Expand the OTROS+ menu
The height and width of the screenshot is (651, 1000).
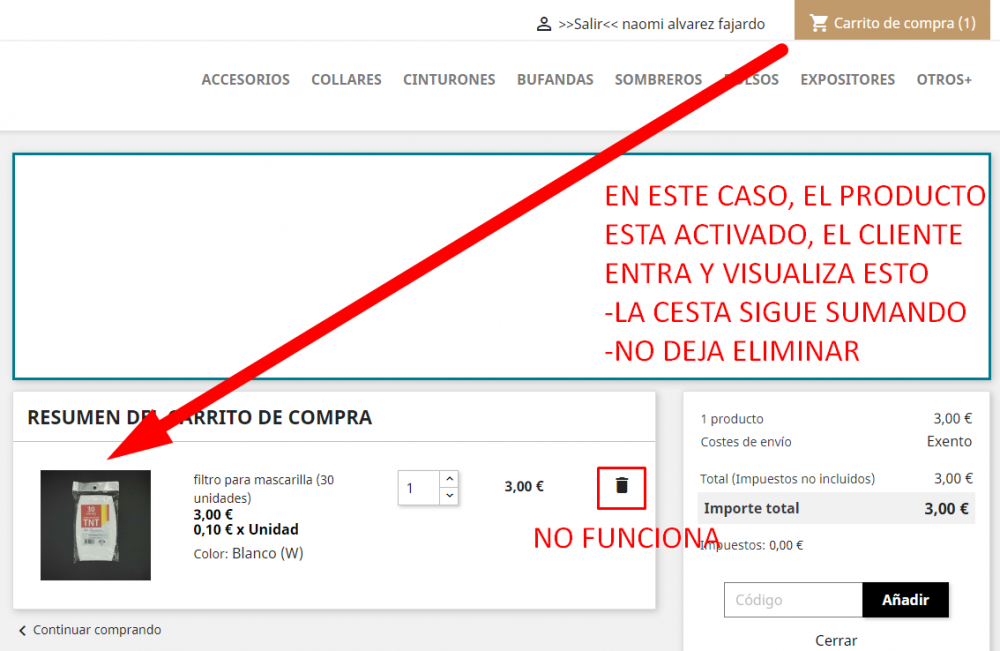(944, 79)
